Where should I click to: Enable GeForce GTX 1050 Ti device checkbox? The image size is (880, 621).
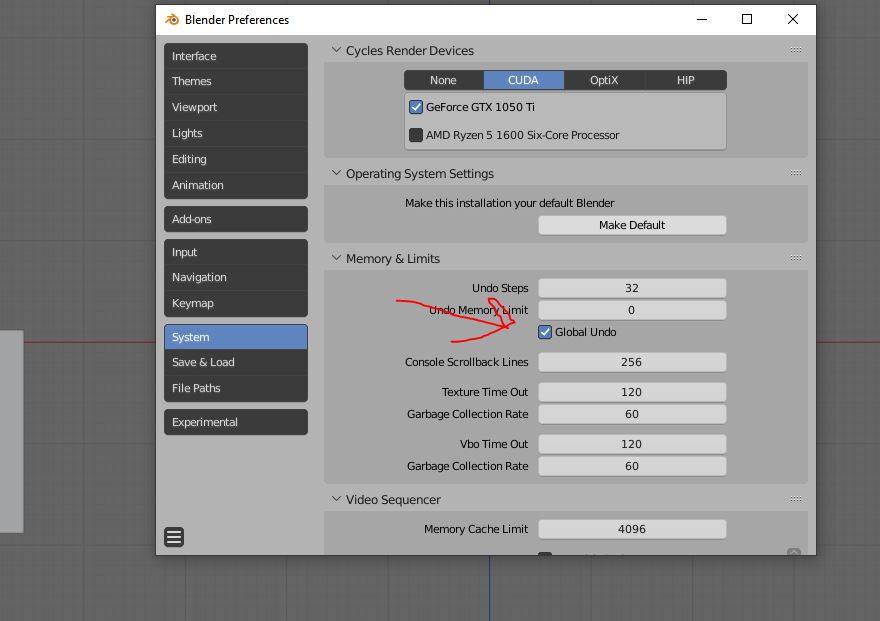click(x=416, y=107)
